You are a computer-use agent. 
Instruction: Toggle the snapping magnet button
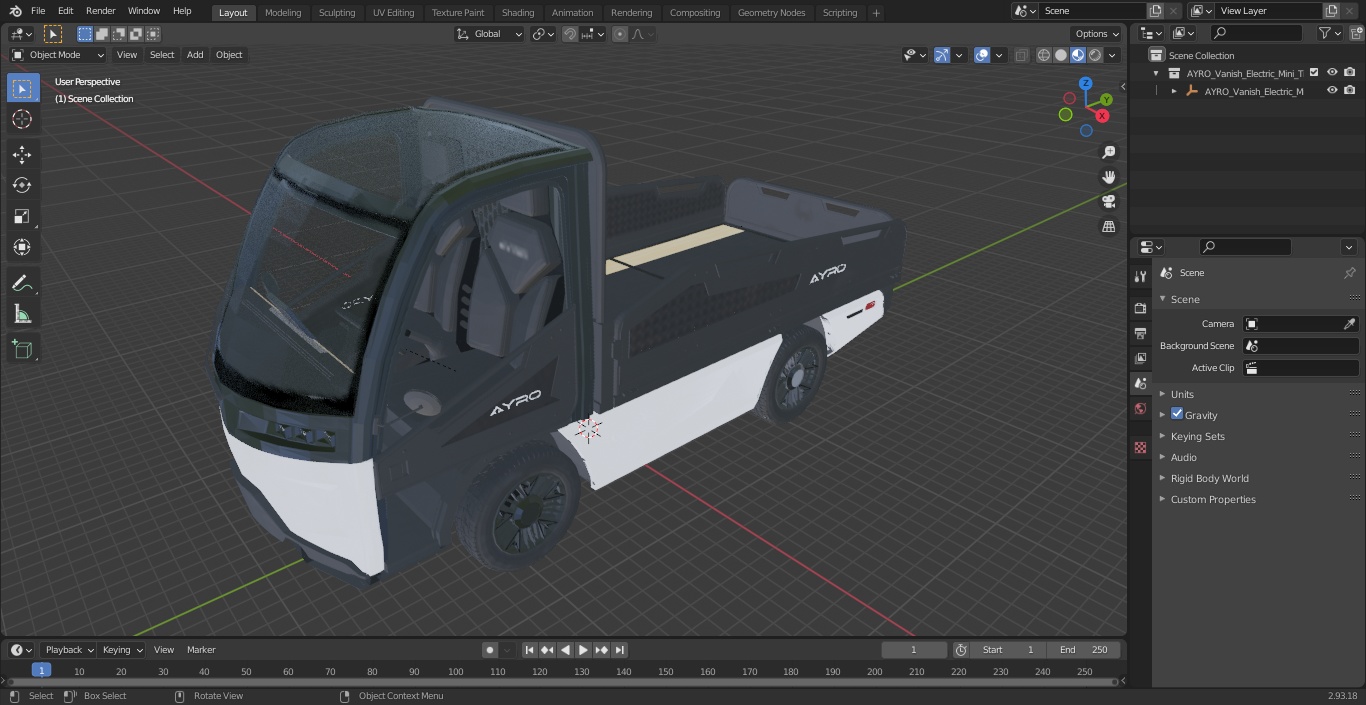pos(570,34)
